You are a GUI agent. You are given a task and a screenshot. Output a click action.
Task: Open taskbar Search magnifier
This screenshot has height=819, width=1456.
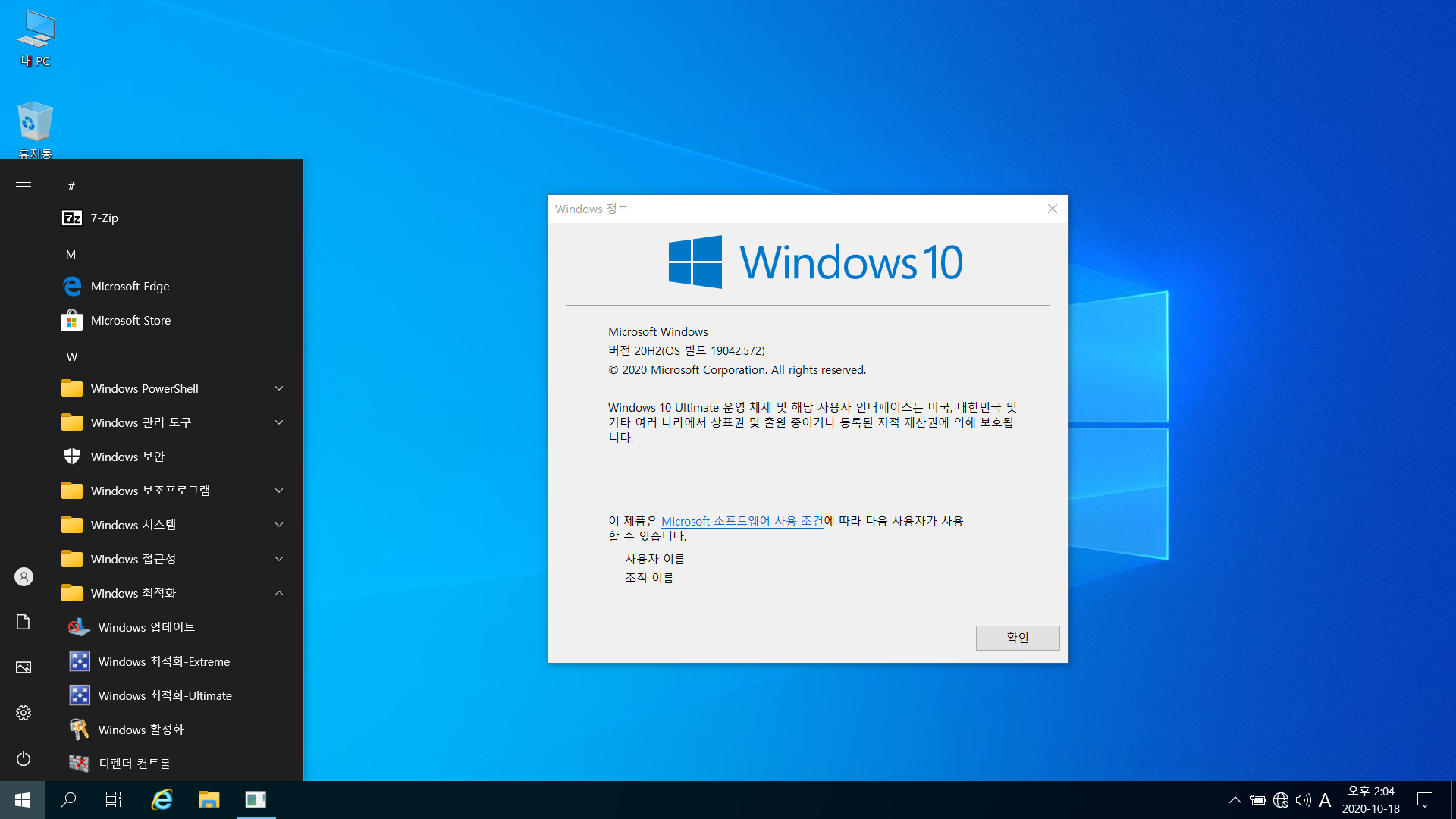(68, 800)
